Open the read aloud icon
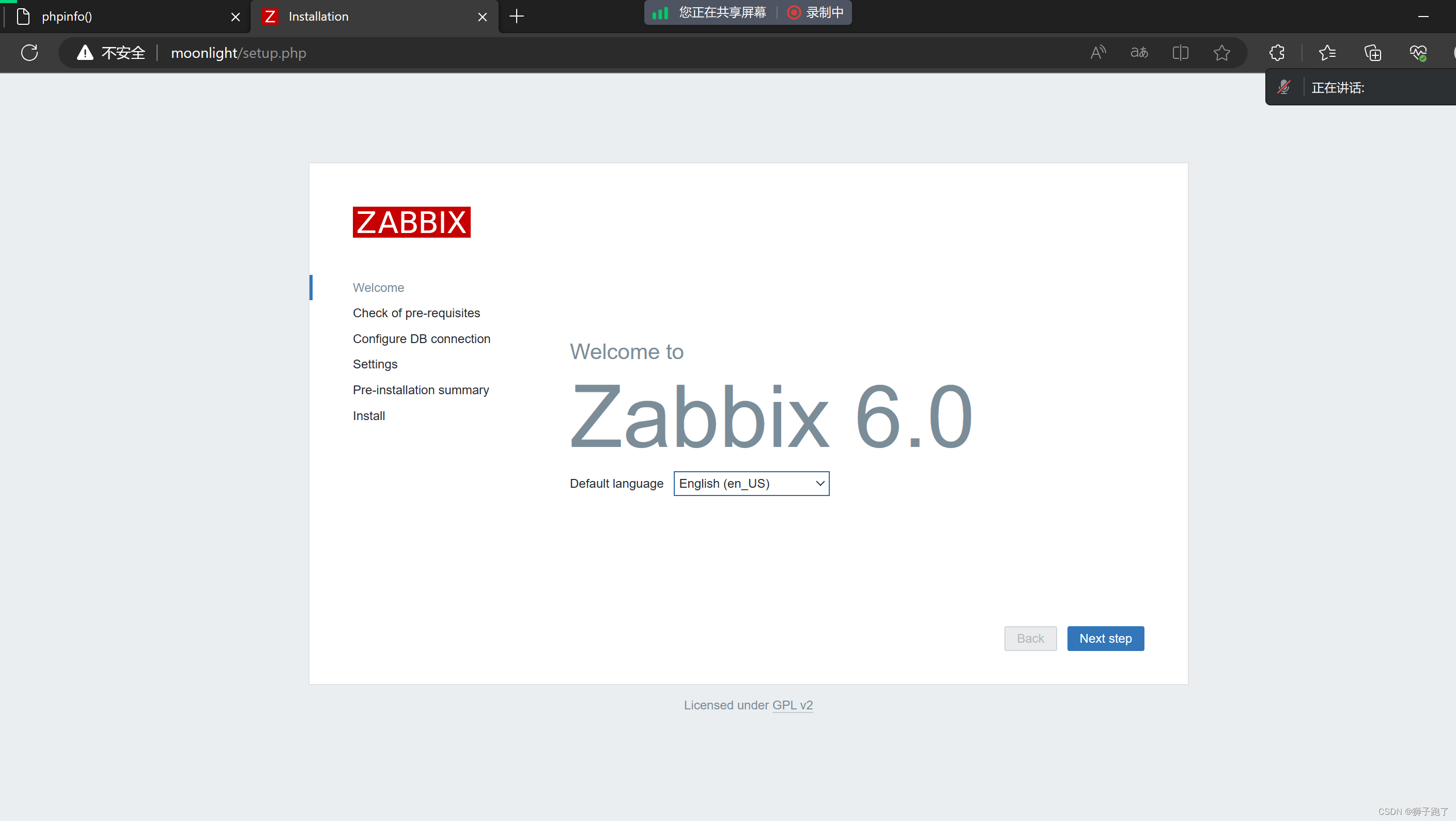This screenshot has width=1456, height=821. tap(1097, 53)
